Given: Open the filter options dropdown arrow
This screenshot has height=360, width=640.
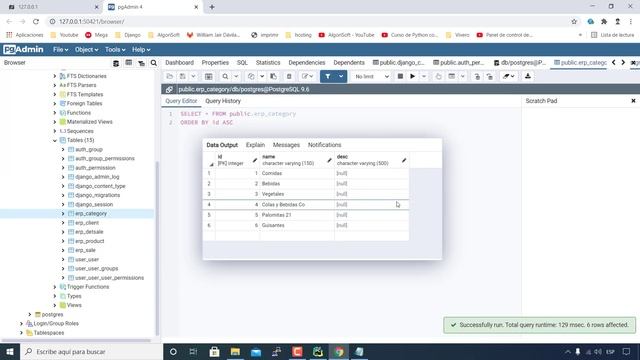Looking at the screenshot, I should coord(341,76).
